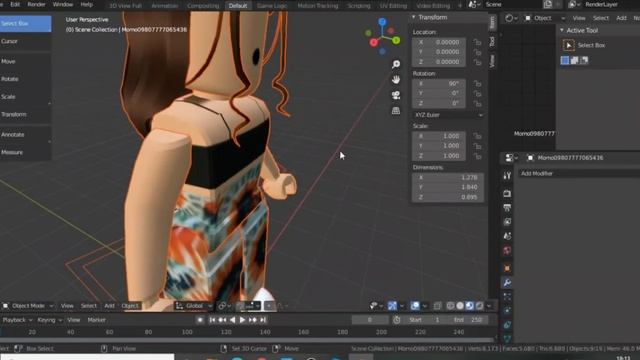Open the Marker menu in timeline
The width and height of the screenshot is (640, 360).
pyautogui.click(x=96, y=320)
